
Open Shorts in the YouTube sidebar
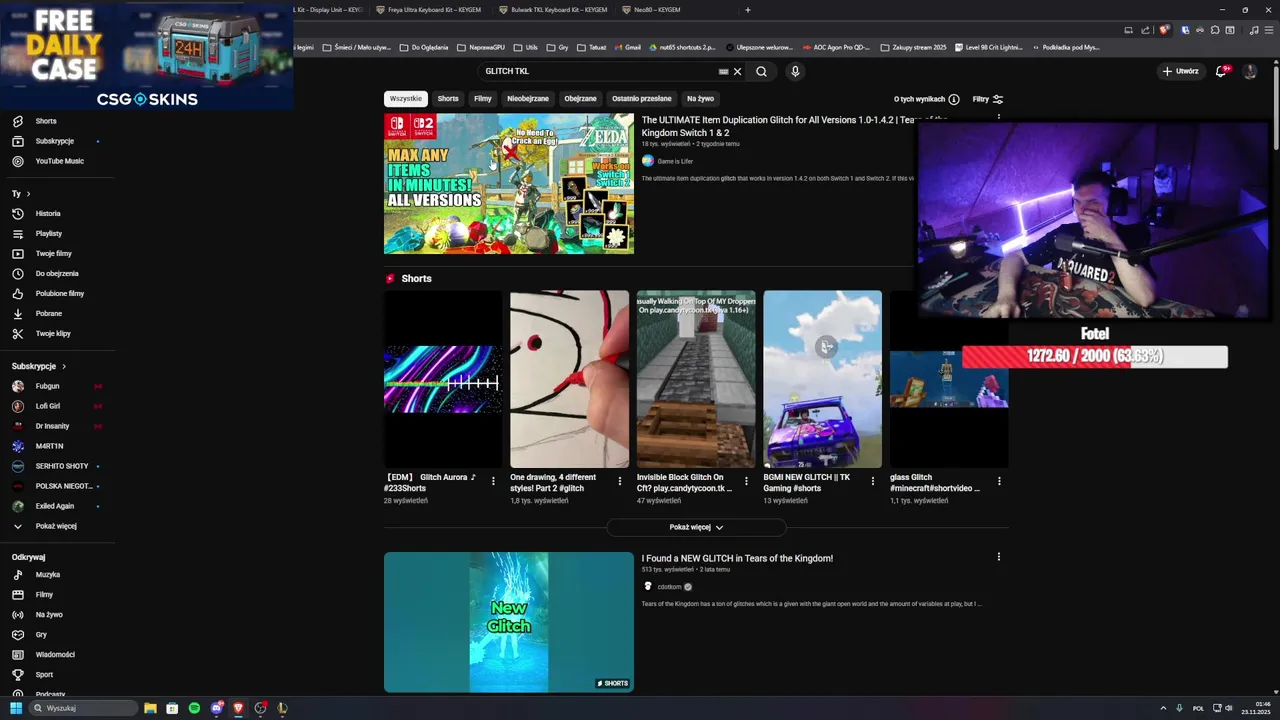pos(46,121)
